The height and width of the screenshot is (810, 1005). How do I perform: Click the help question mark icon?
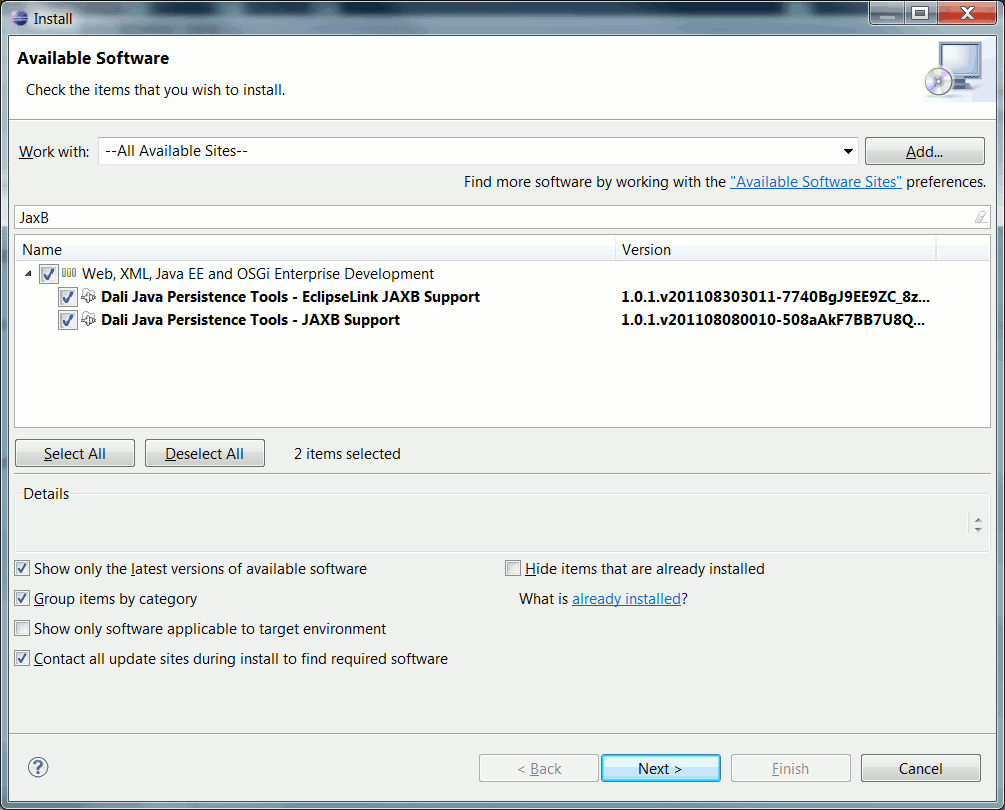[38, 767]
